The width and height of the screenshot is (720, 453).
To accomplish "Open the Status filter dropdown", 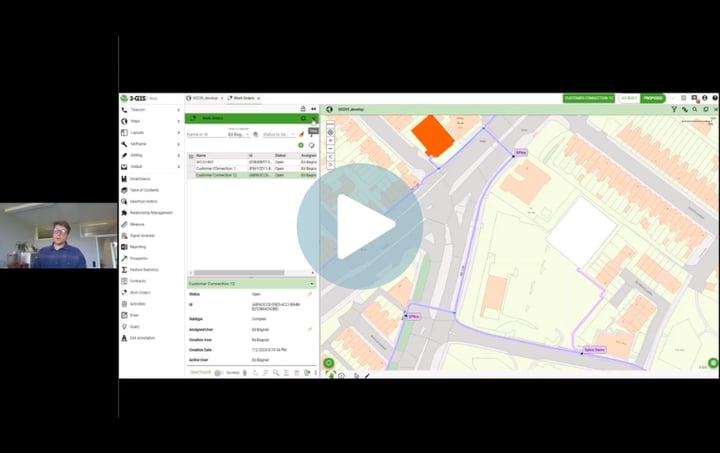I will (278, 134).
